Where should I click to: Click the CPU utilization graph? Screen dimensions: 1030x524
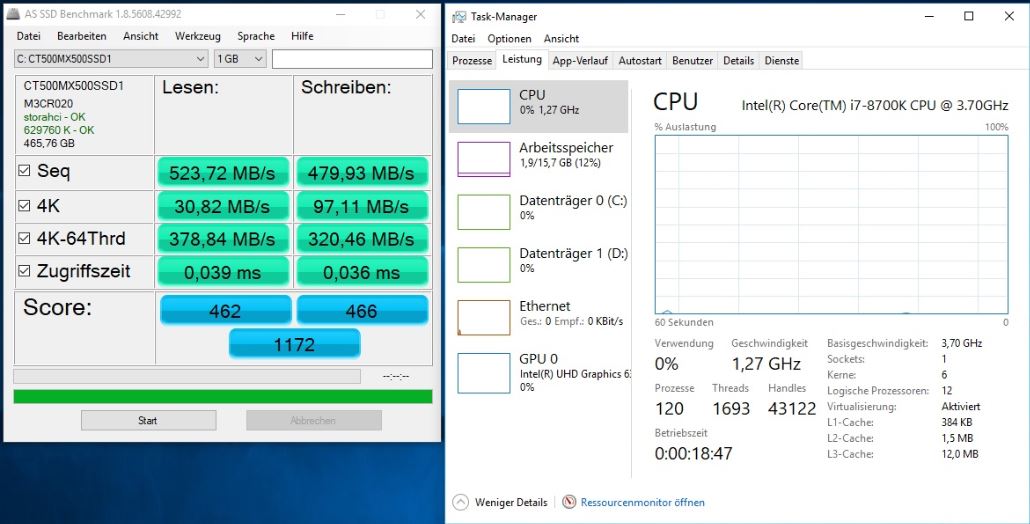point(831,225)
